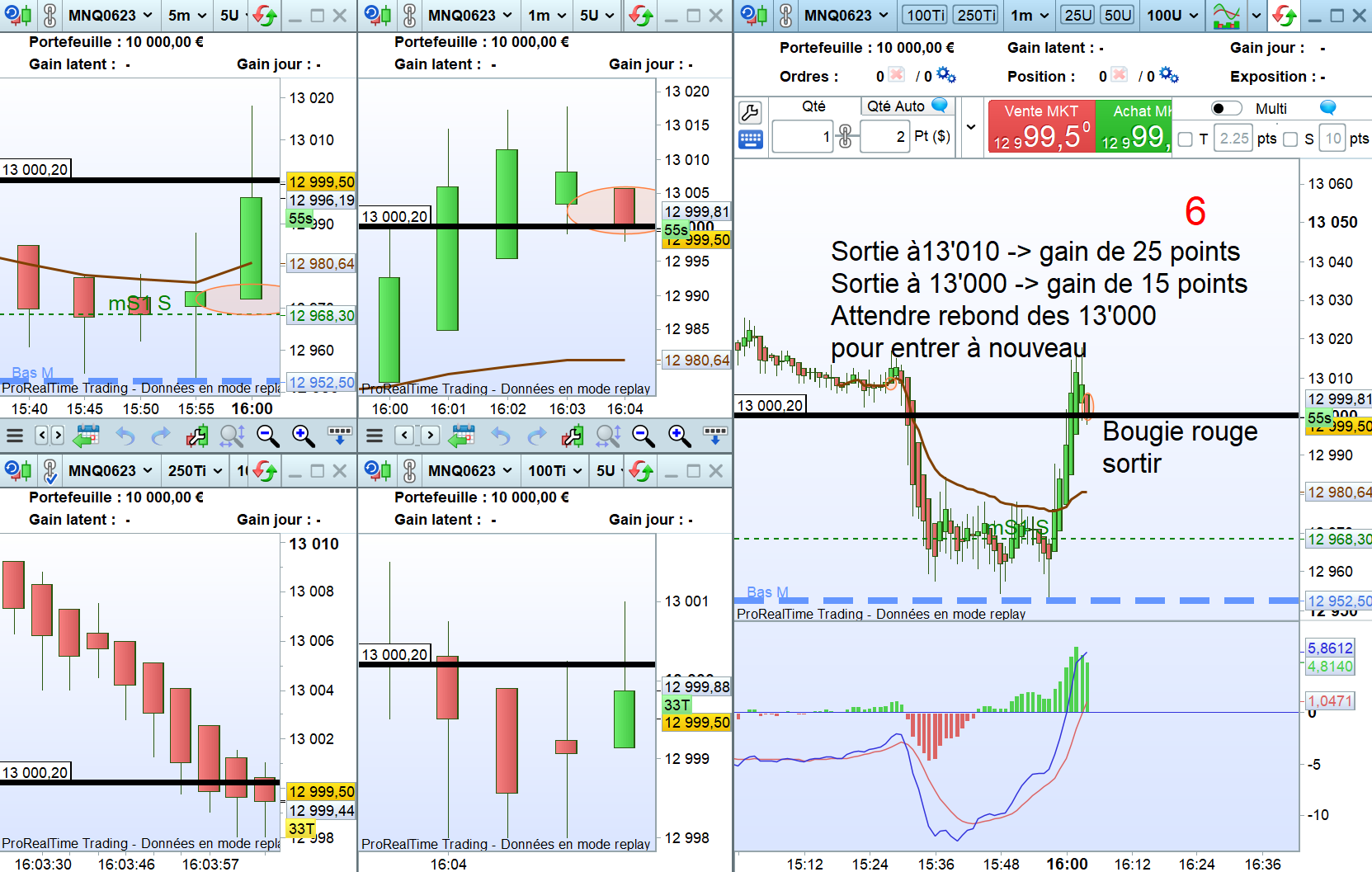Click the blue keyboard icon in the order panel
Image resolution: width=1372 pixels, height=872 pixels.
tap(751, 139)
